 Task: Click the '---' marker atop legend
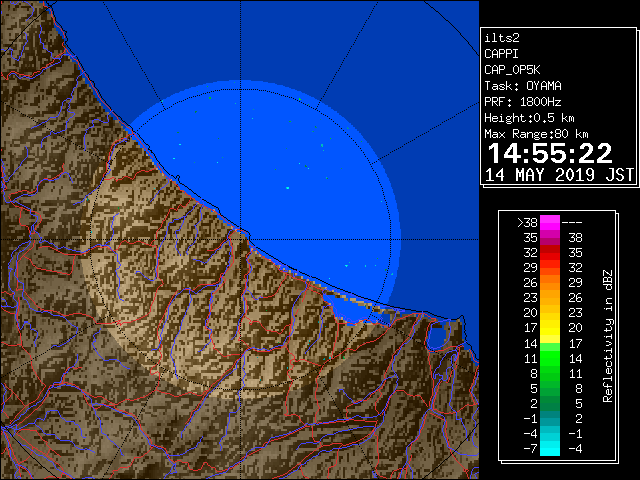[x=572, y=223]
